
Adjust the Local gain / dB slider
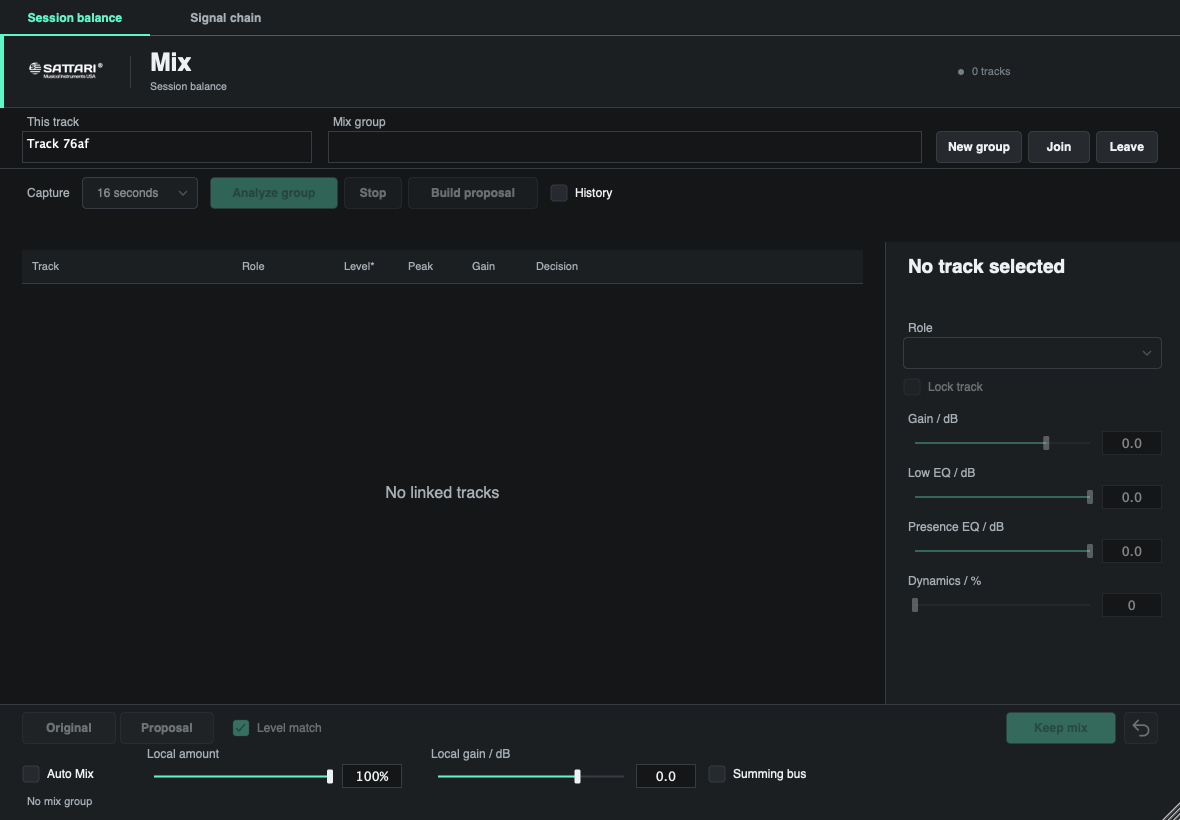531,776
